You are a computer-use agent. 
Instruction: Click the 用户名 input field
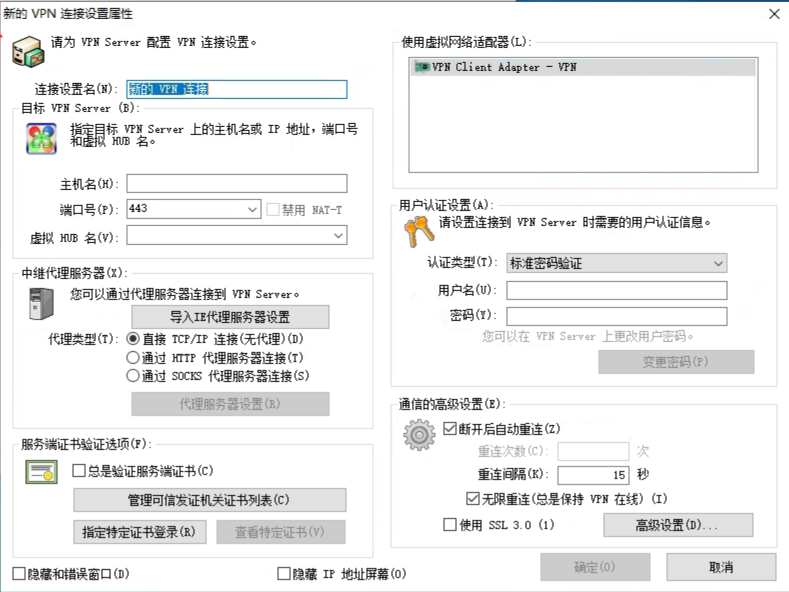click(x=616, y=290)
